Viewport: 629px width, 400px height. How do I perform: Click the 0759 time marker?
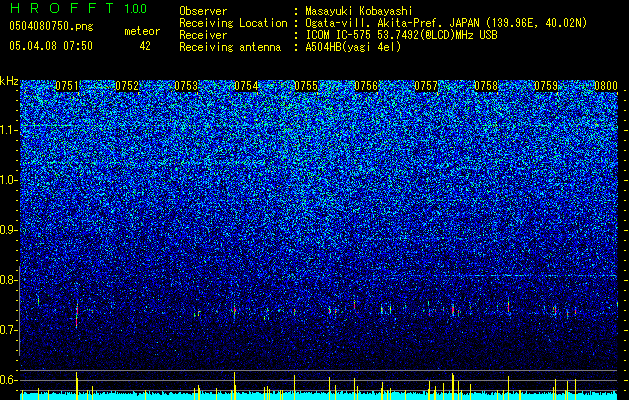tap(546, 86)
